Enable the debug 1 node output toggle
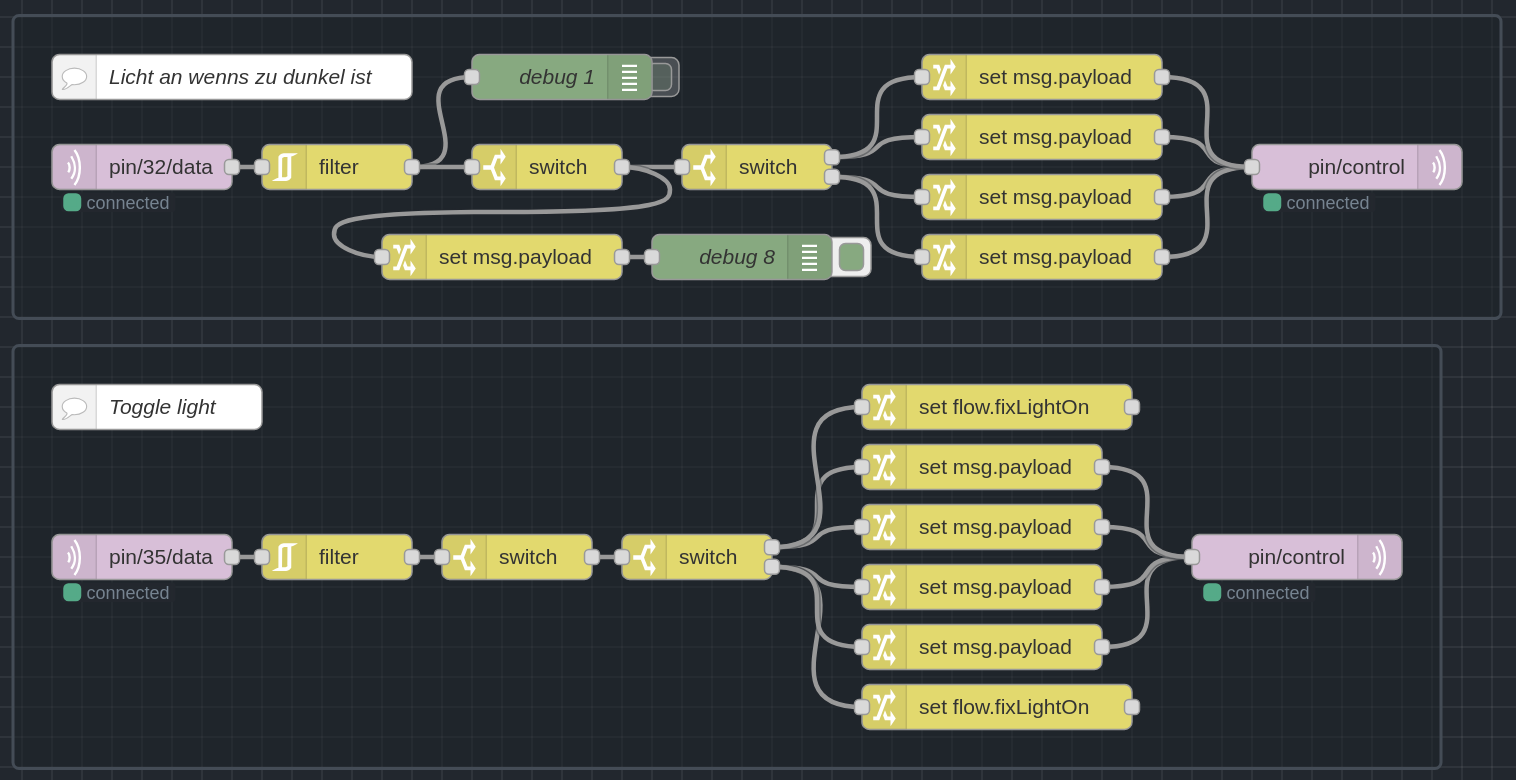1516x780 pixels. pos(663,77)
